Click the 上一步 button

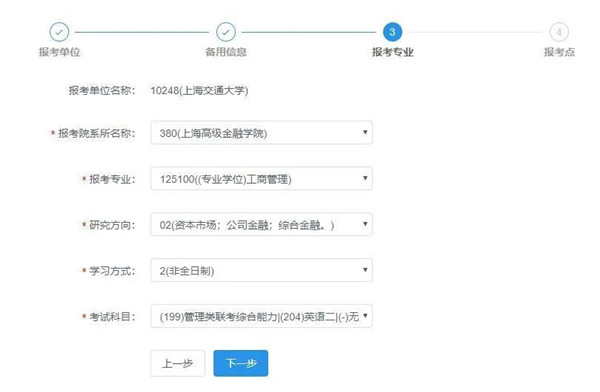tap(178, 363)
